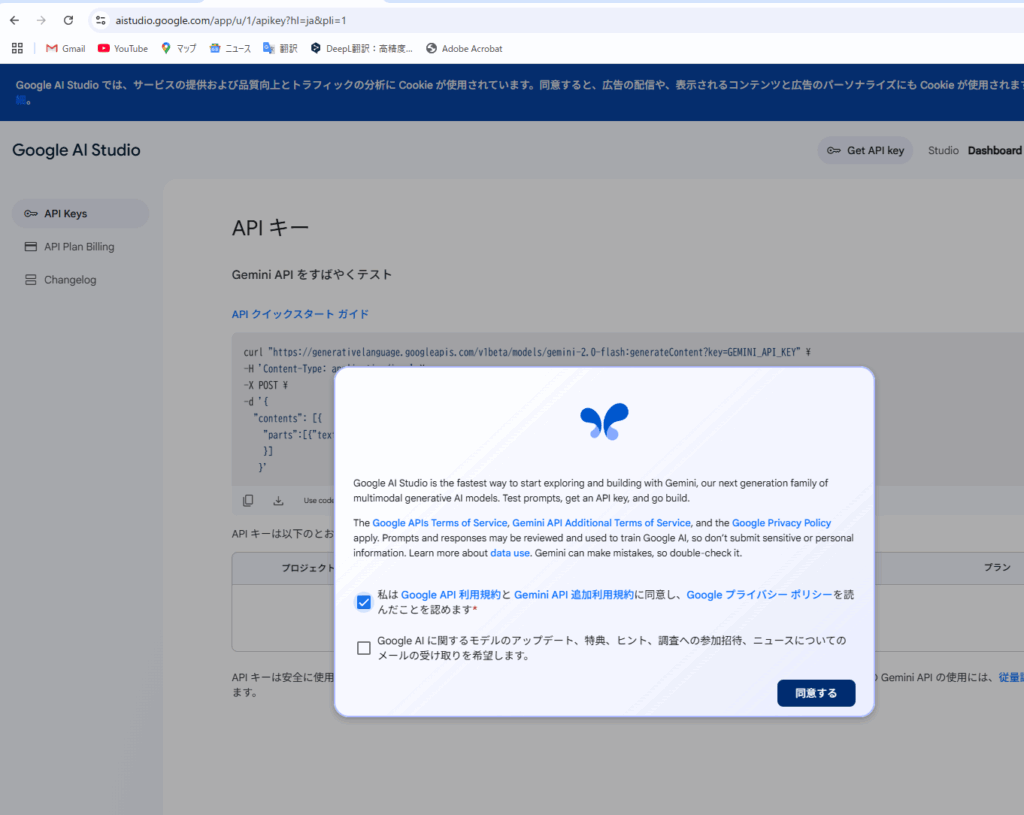Check the terms of service agreement checkbox
The image size is (1024, 815).
click(x=364, y=602)
